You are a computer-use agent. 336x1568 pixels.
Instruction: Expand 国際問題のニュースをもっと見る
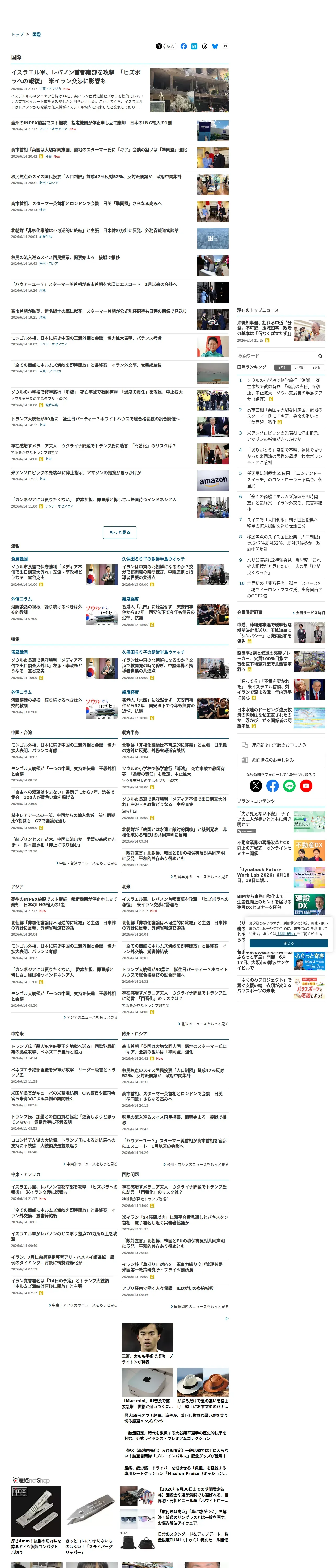[199, 1307]
